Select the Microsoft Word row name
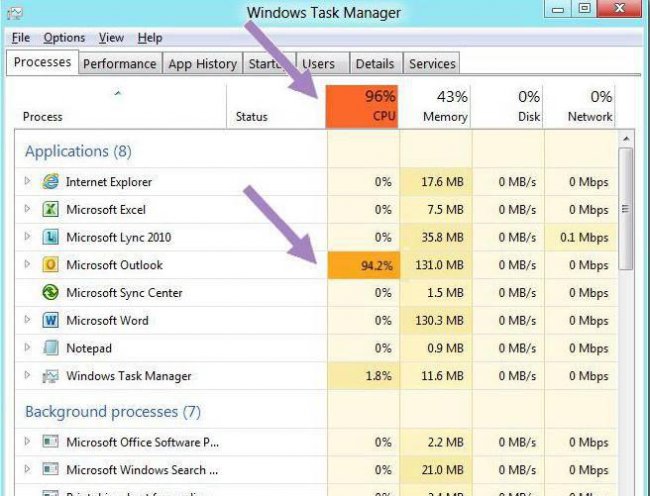650x496 pixels. coord(107,320)
